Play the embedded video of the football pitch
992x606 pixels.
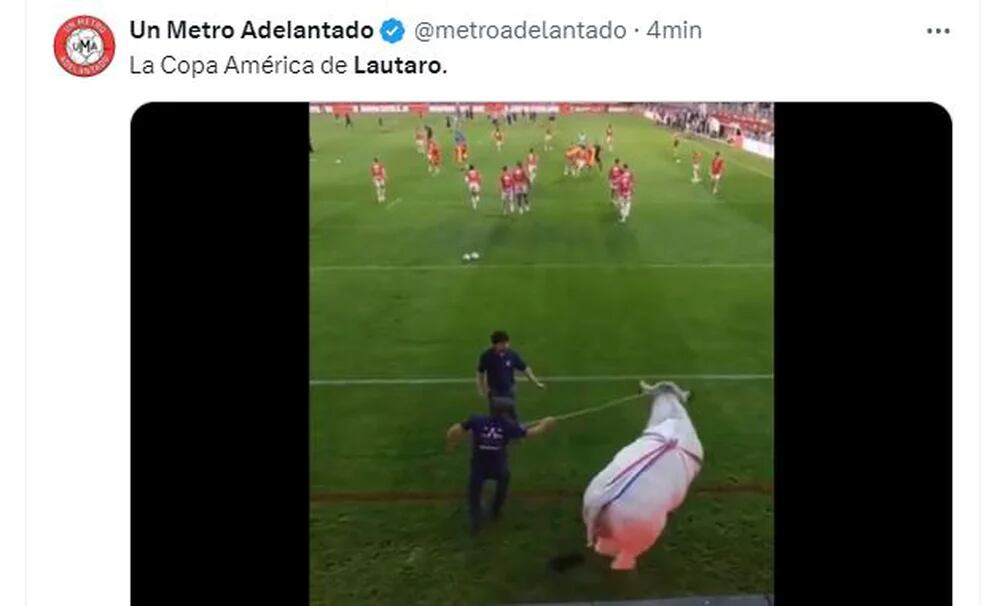click(541, 354)
